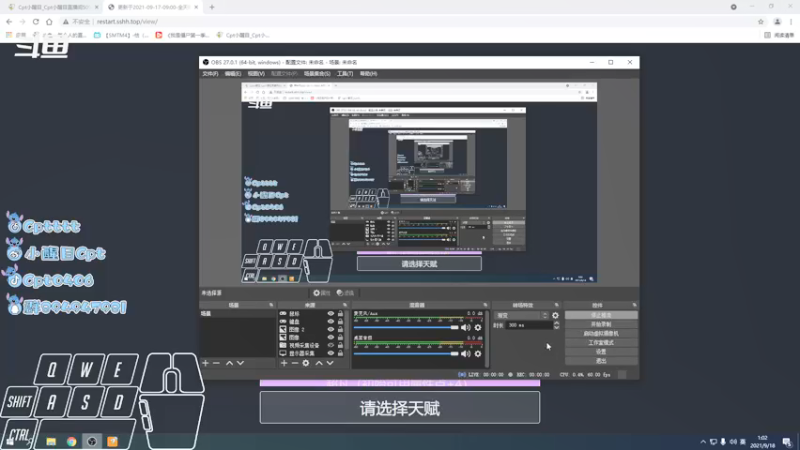Click the 开始录制 button
The width and height of the screenshot is (800, 450).
(601, 324)
